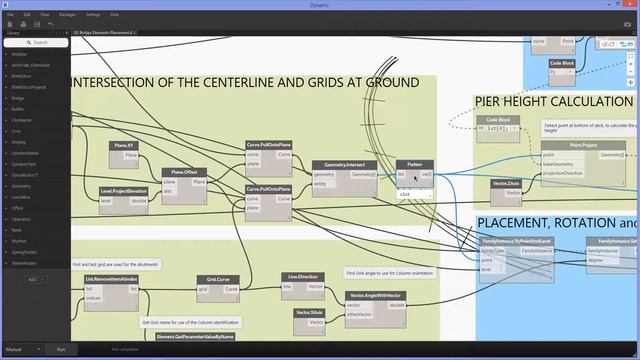Click the baseGeometry port of Point.Project

558,164
